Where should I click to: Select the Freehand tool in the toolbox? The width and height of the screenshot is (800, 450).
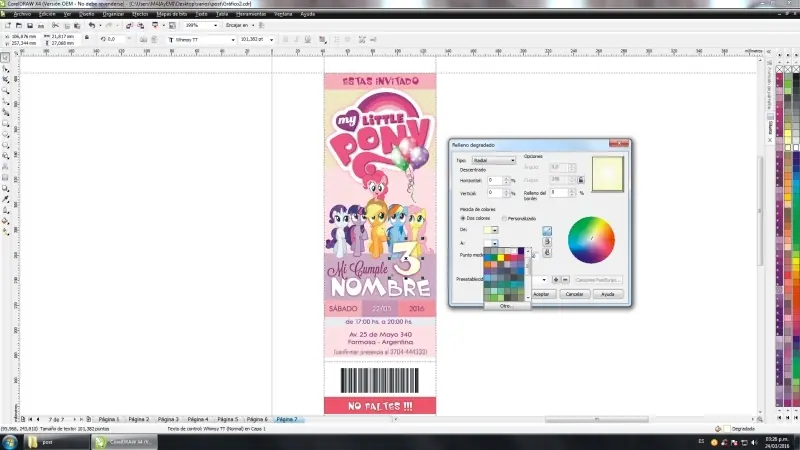tap(6, 102)
